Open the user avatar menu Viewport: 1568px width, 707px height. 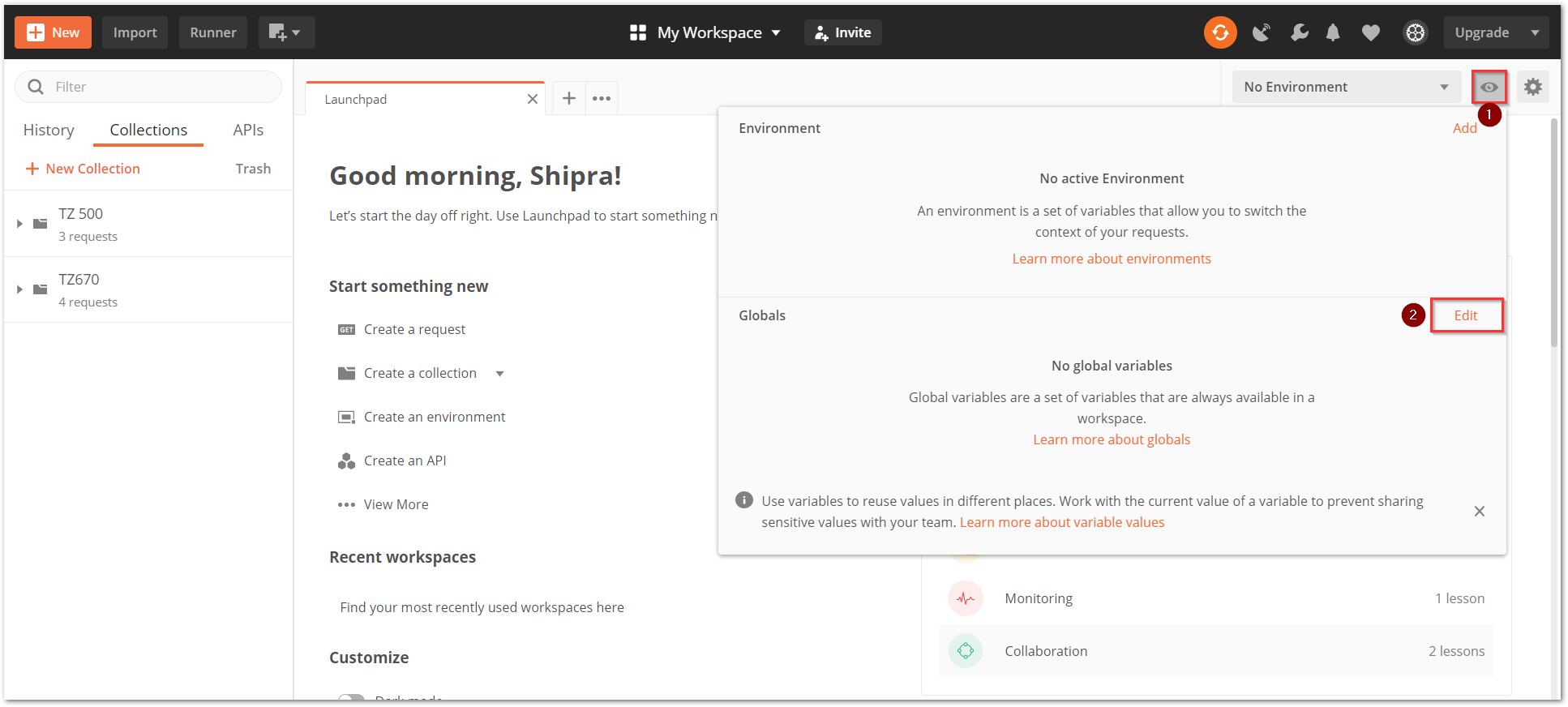click(1416, 32)
